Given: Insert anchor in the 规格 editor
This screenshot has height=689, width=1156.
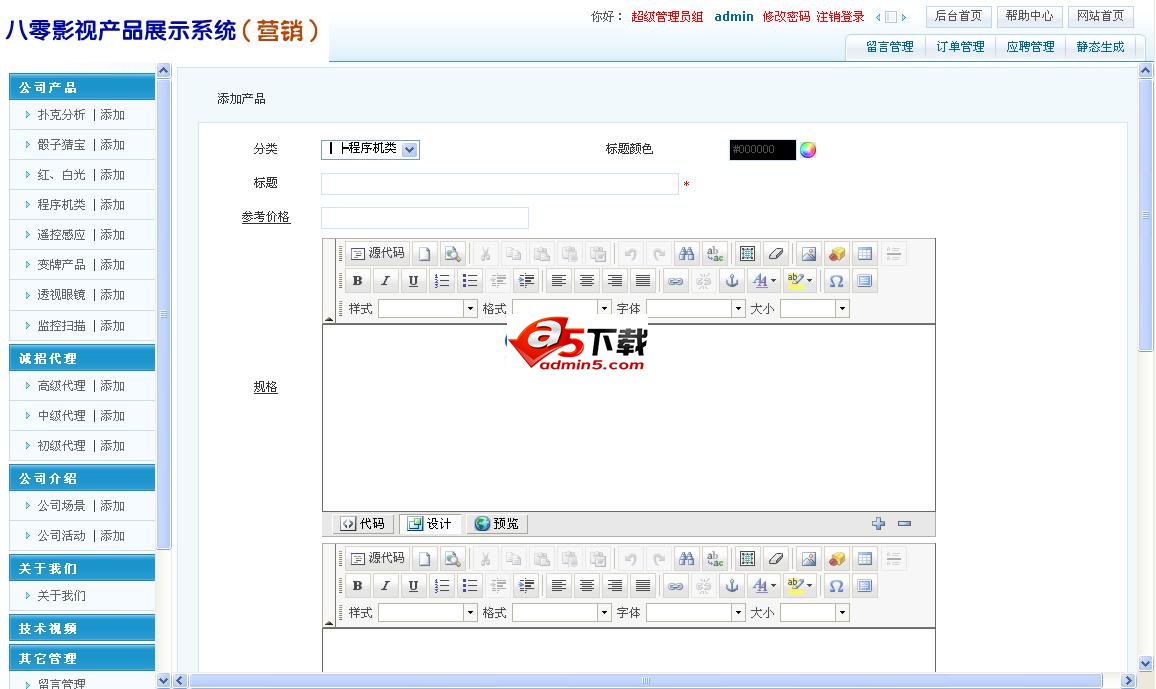Looking at the screenshot, I should pyautogui.click(x=732, y=281).
